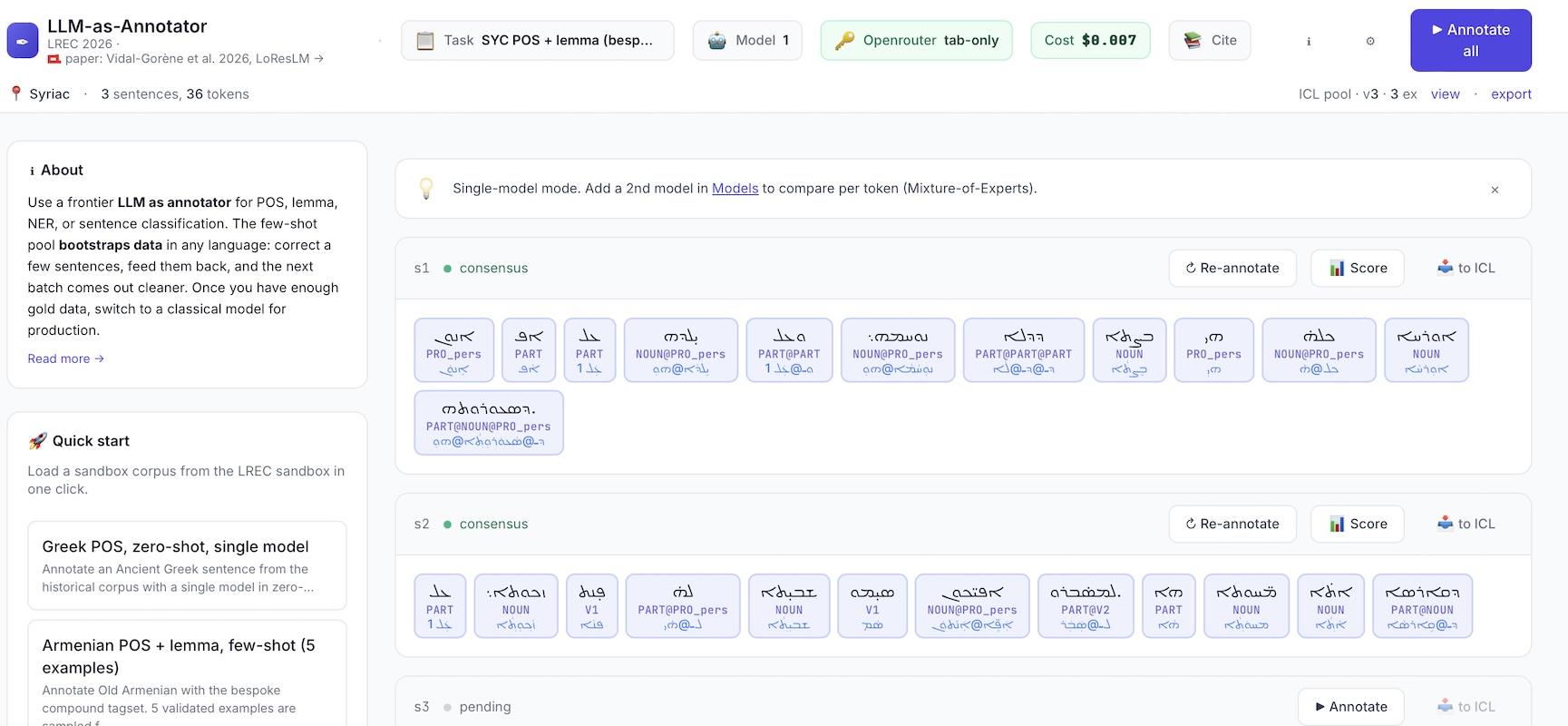Select the PART@NOUN@PRO_pers token in s1
The width and height of the screenshot is (1568, 726).
click(489, 423)
